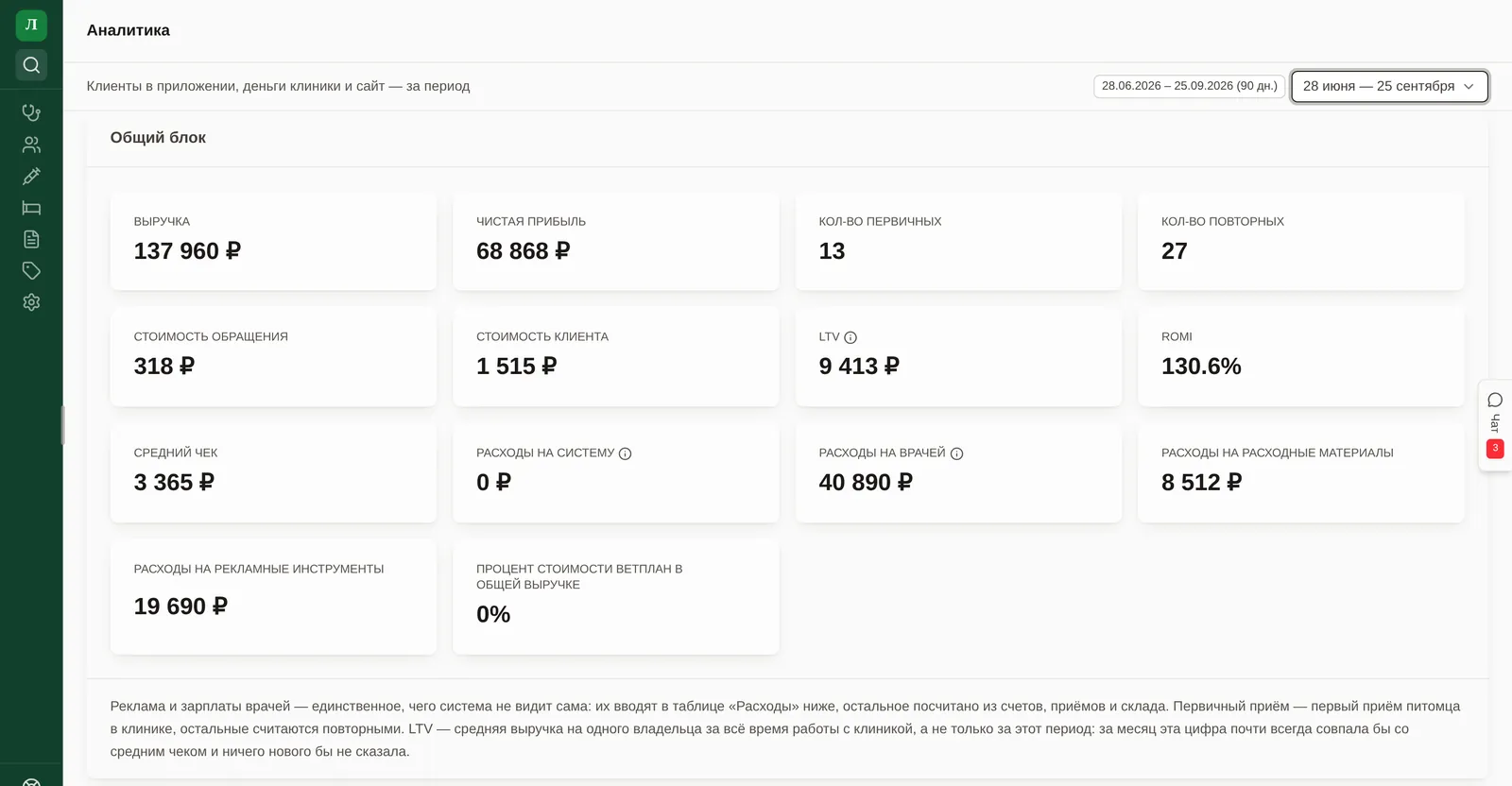Screen dimensions: 1512x786
Task: Open the bed icon in sidebar
Action: click(31, 208)
